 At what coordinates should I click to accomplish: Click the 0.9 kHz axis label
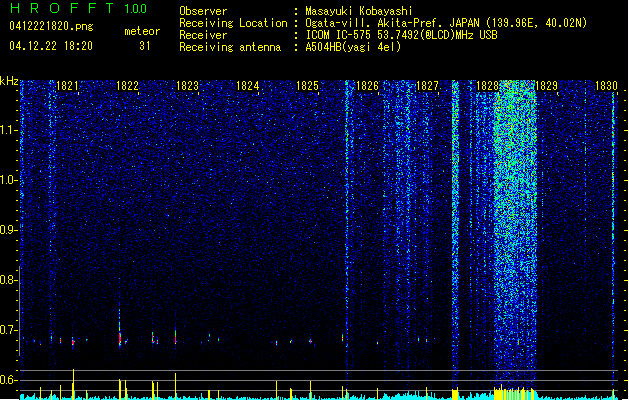pos(9,230)
